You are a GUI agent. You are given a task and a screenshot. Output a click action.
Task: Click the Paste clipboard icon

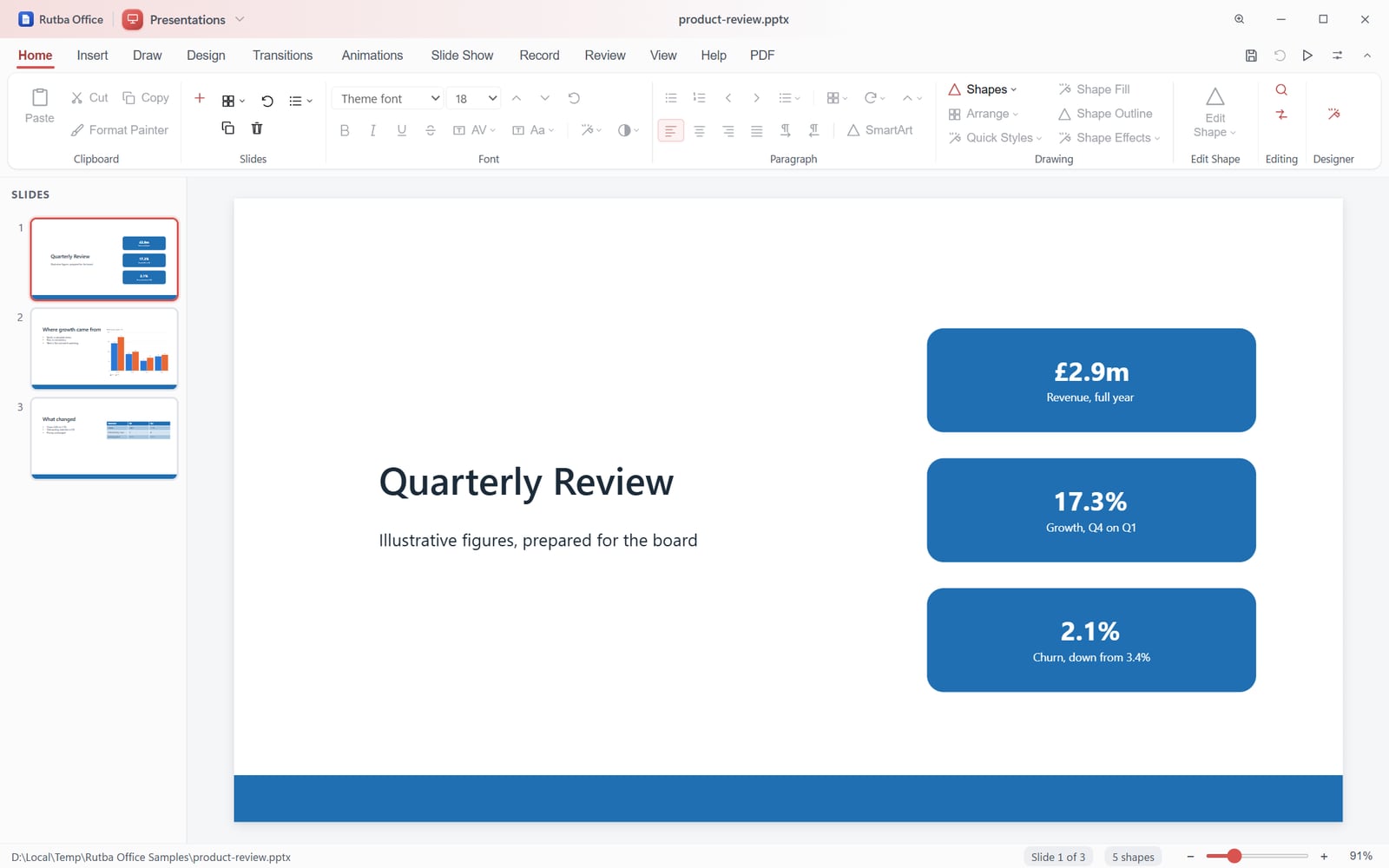tap(39, 97)
